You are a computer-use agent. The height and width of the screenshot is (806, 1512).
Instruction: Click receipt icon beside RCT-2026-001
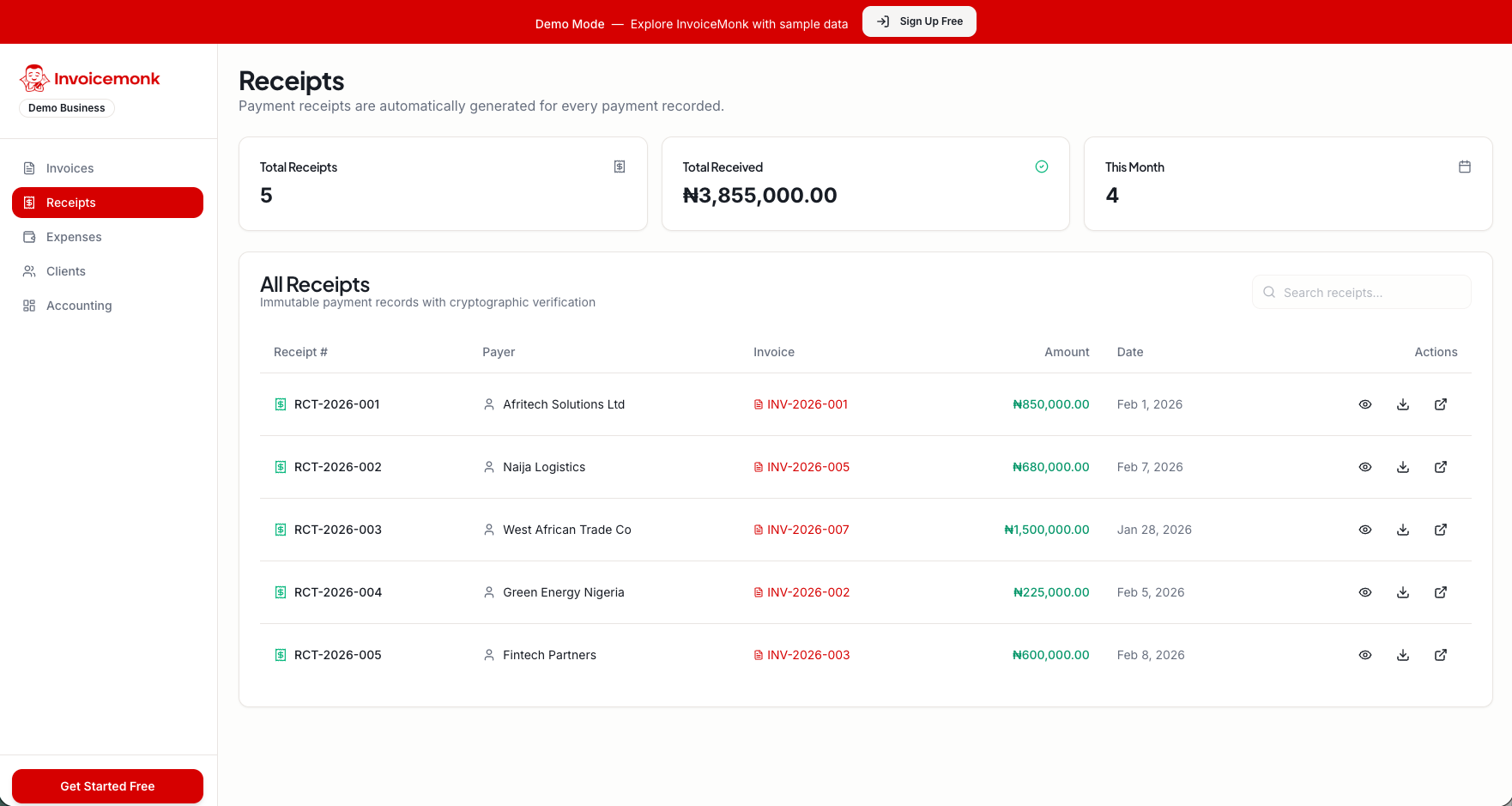[281, 404]
